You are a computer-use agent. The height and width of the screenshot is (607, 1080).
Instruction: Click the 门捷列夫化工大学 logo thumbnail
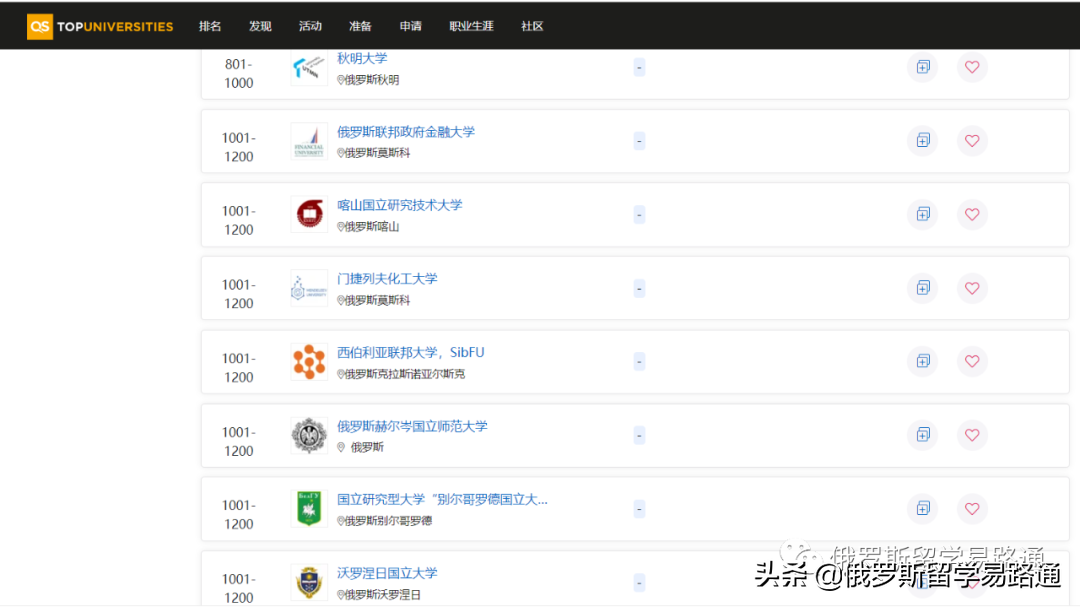tap(309, 288)
